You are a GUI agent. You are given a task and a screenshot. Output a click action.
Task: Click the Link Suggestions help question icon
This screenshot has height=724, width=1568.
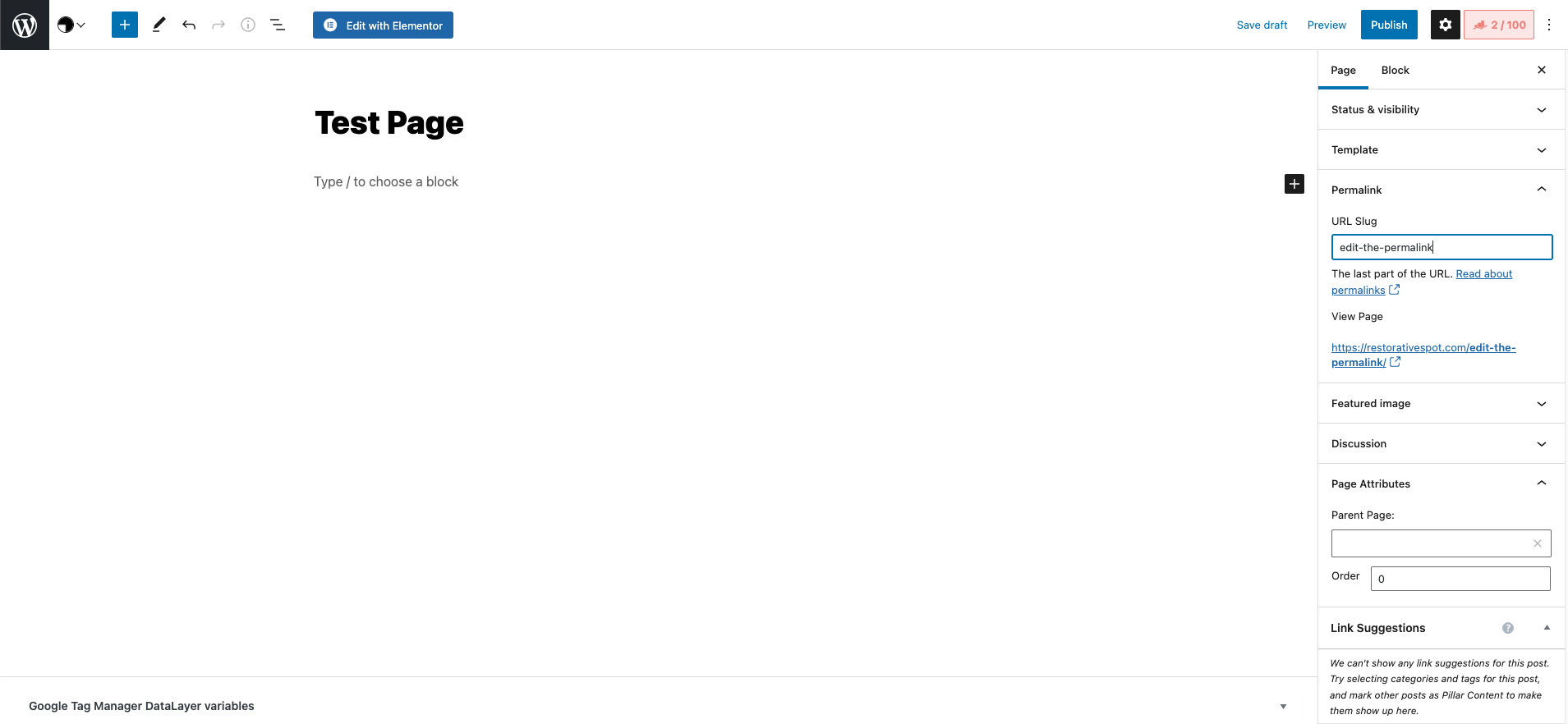1508,628
